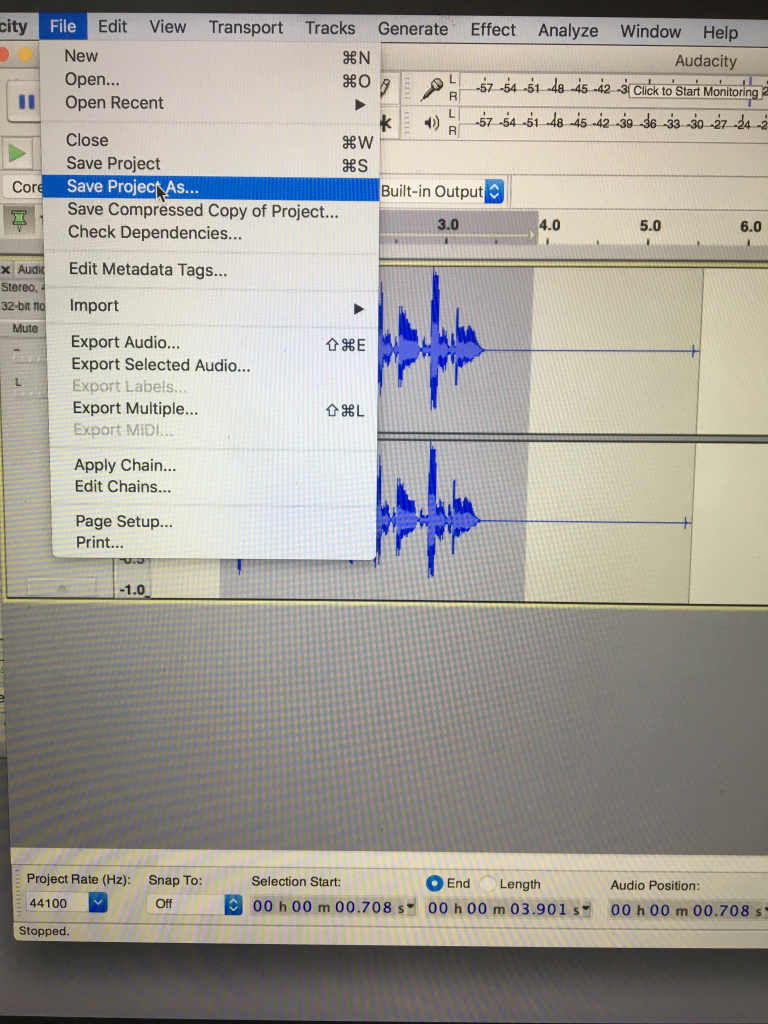Select the End radio button

pos(434,884)
